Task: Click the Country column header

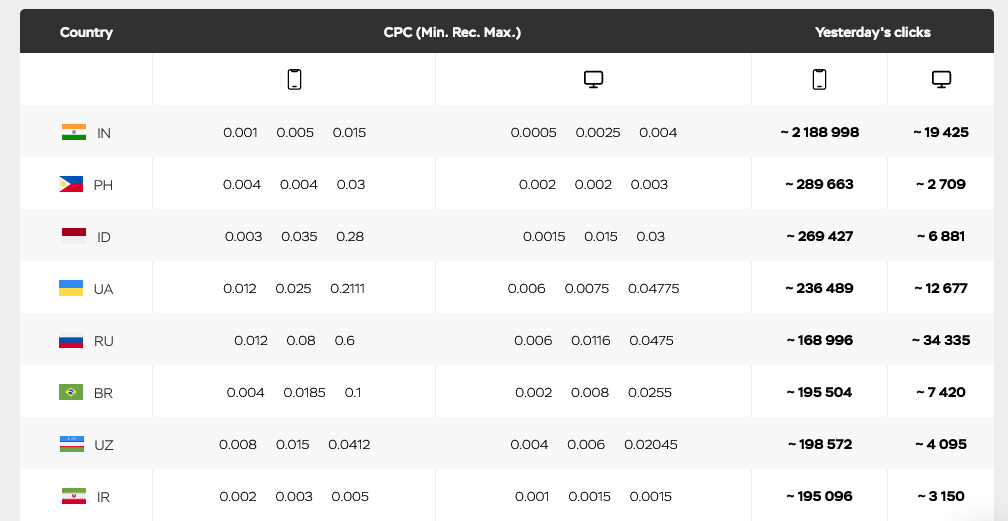Action: click(86, 32)
